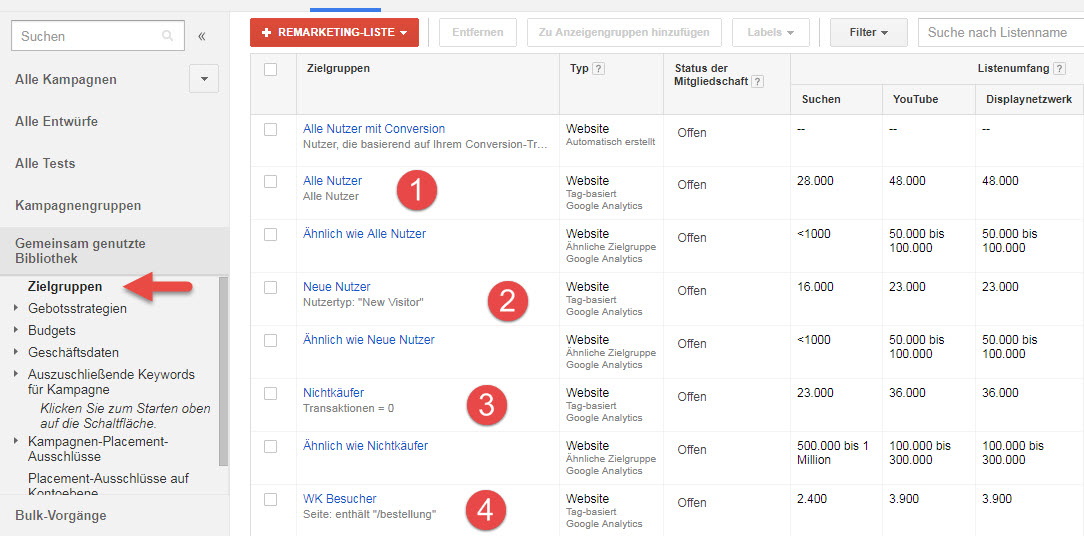Expand Auszuschließende Keywords für Kampagne

(x=16, y=374)
